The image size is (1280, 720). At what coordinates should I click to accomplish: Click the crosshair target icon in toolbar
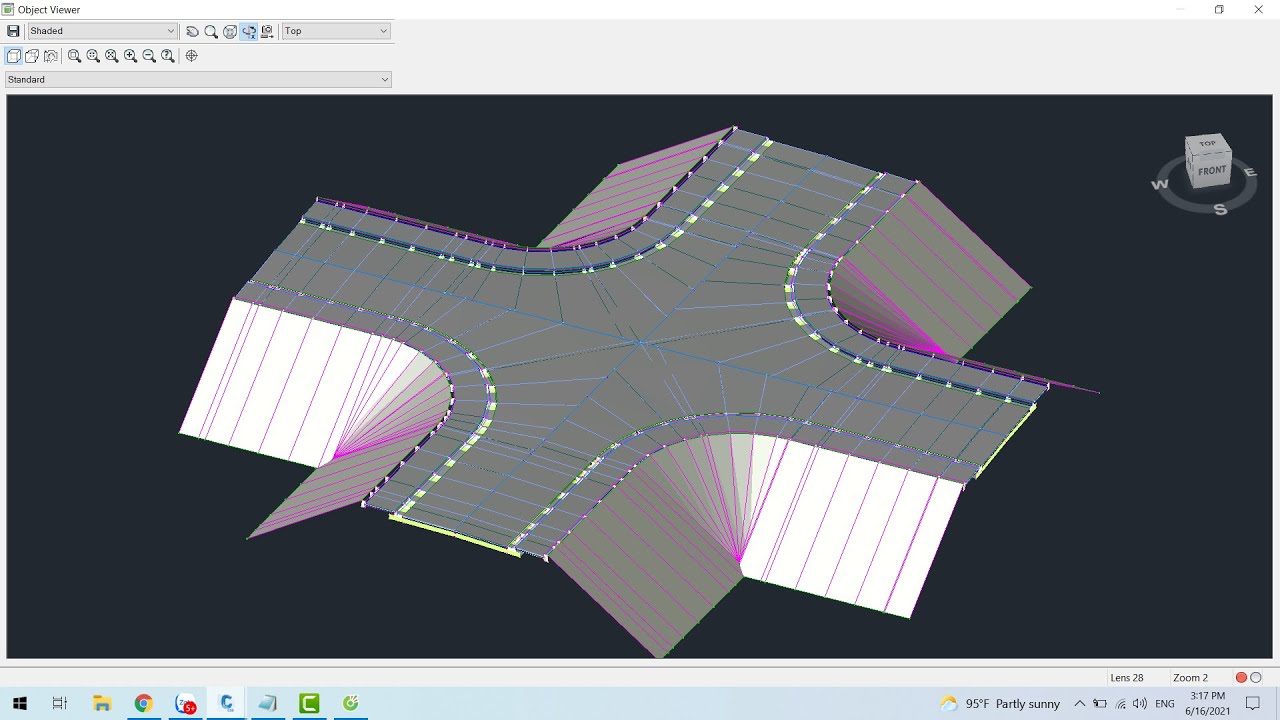point(191,56)
